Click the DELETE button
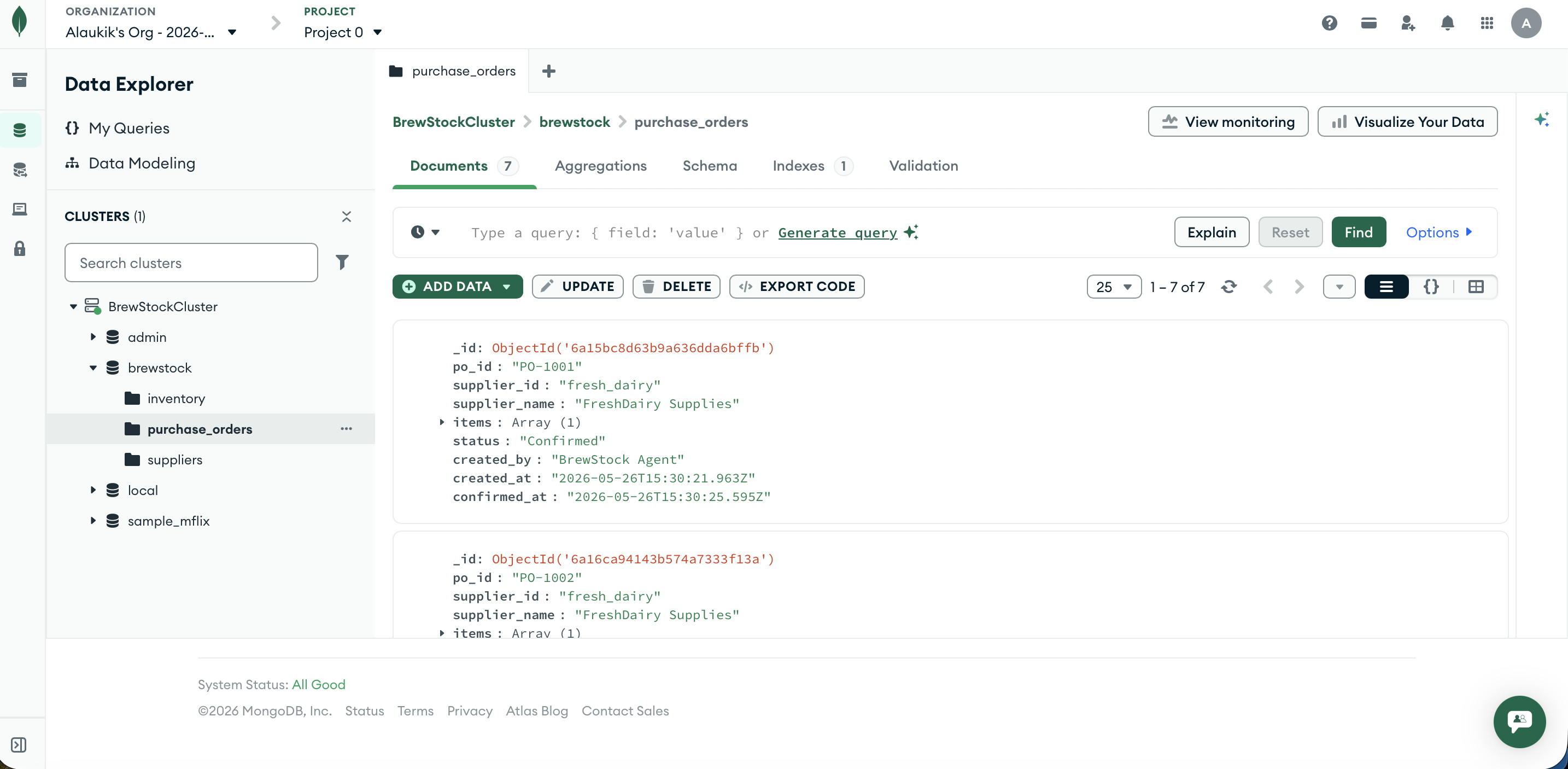Image resolution: width=1568 pixels, height=769 pixels. (676, 287)
